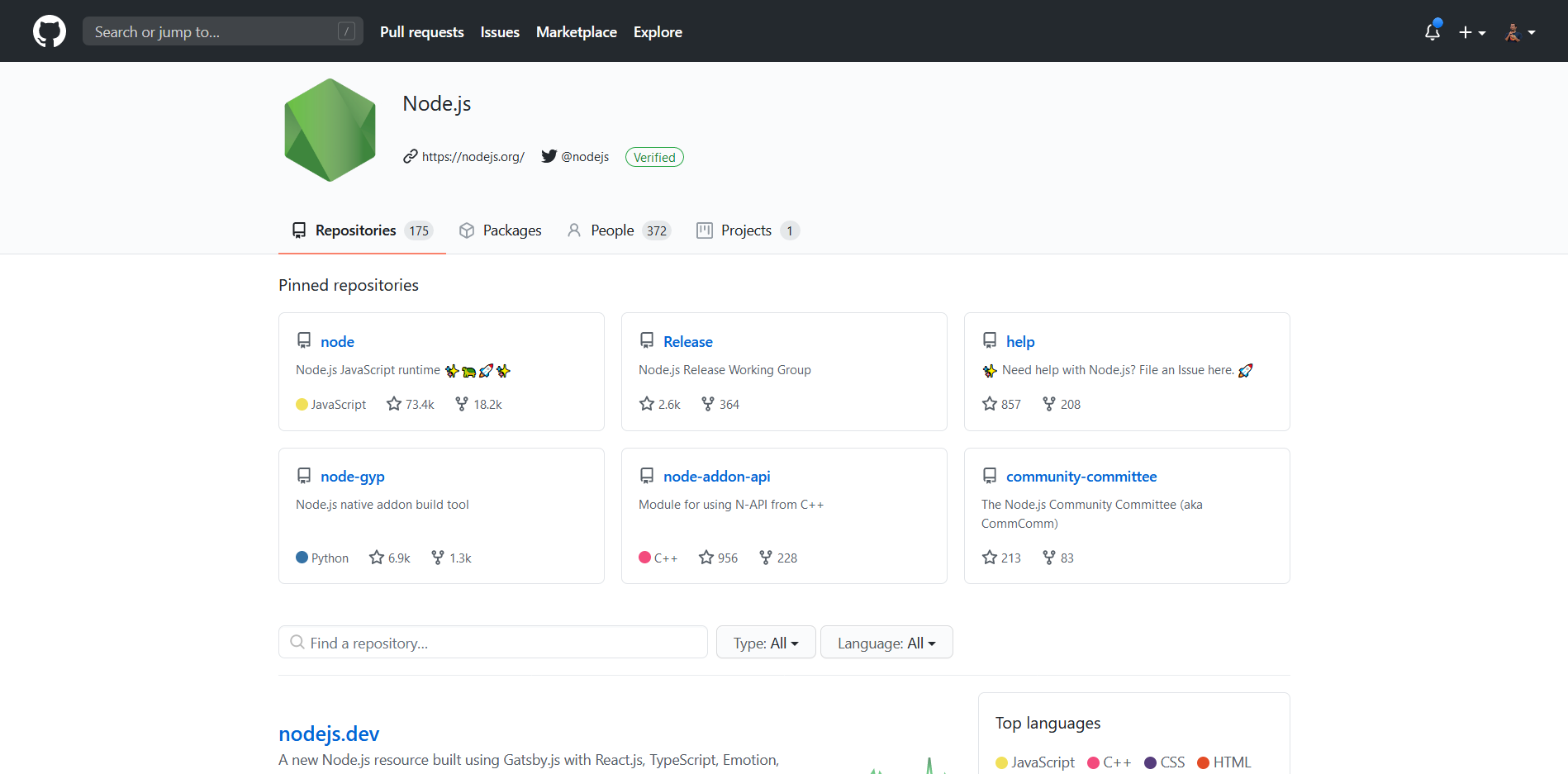View the 6.9k stars of node-gyp
The width and height of the screenshot is (1568, 774).
pyautogui.click(x=390, y=558)
